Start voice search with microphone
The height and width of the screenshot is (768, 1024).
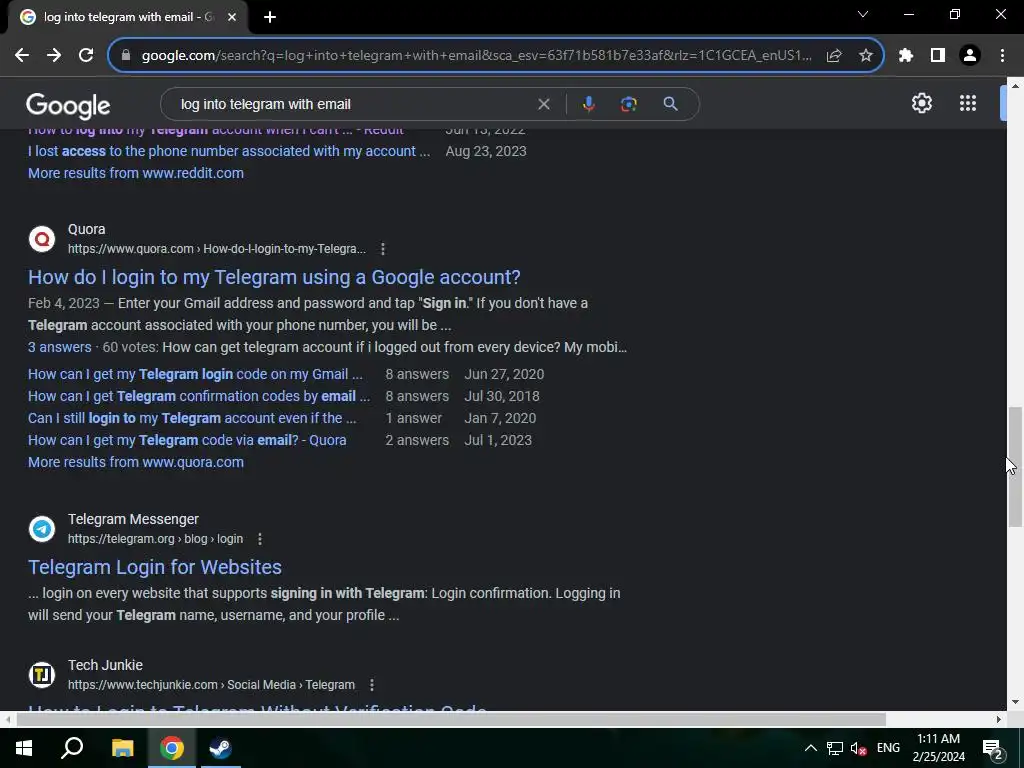click(588, 104)
